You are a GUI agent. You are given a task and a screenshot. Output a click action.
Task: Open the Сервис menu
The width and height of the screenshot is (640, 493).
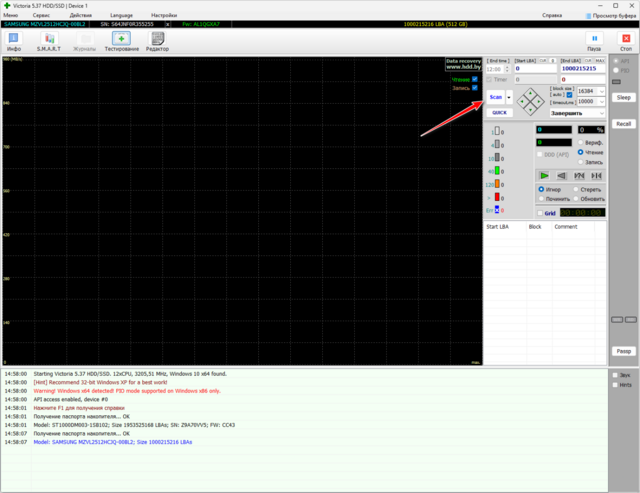43,16
